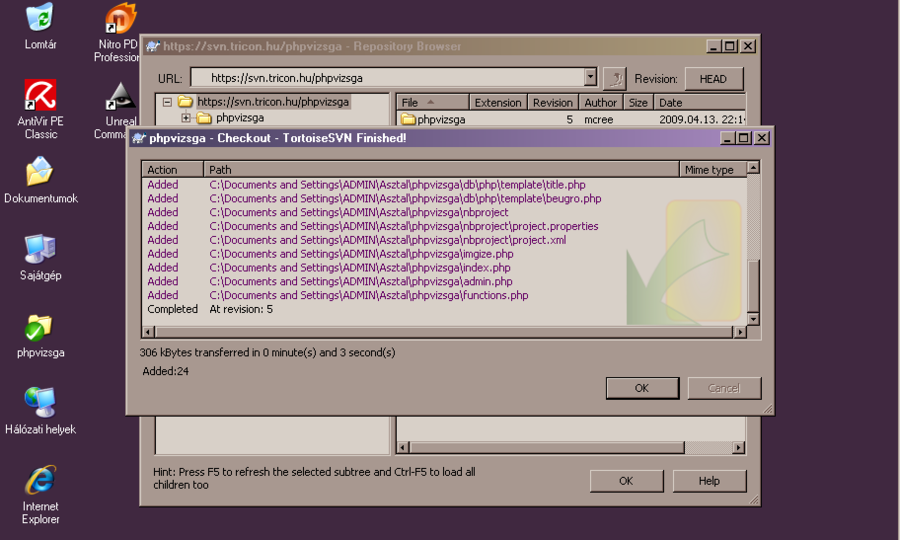This screenshot has width=900, height=540.
Task: Click the go/refresh icon next to the URL box
Action: click(x=615, y=78)
